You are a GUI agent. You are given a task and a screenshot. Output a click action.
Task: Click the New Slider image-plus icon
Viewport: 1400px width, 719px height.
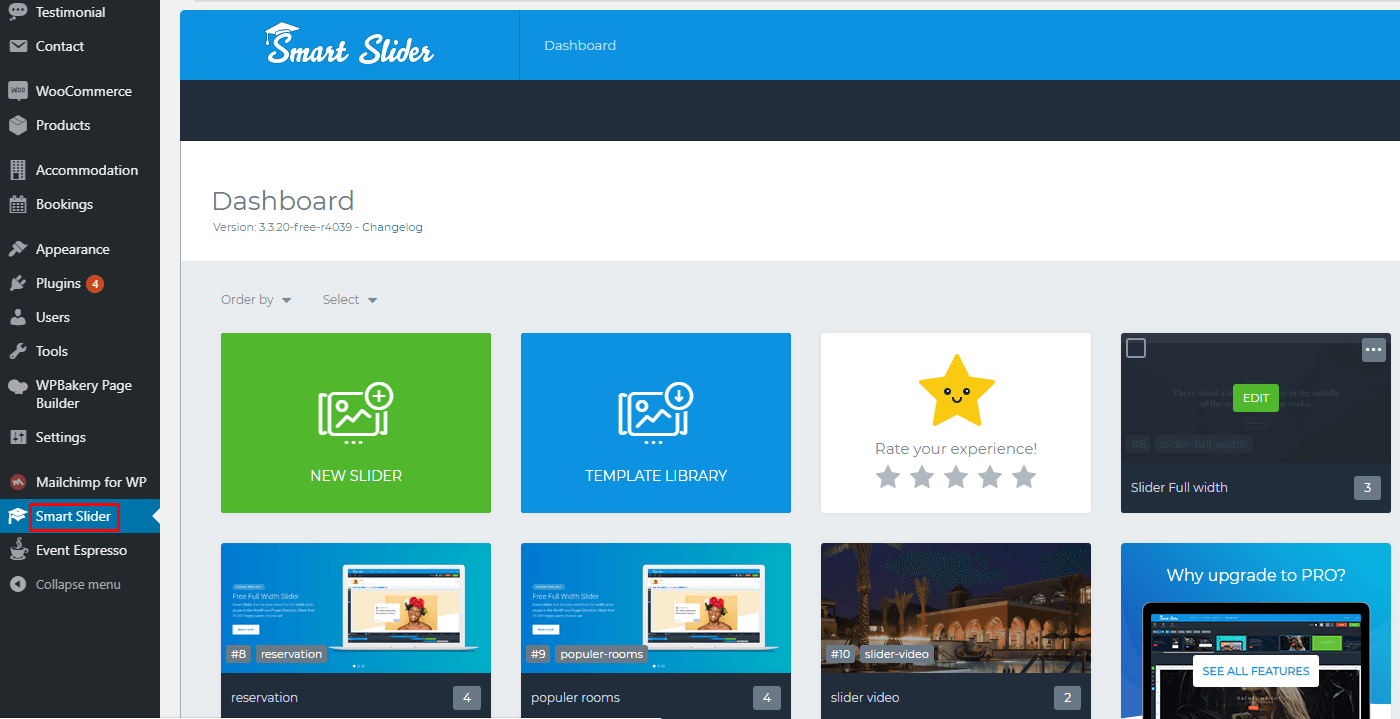355,412
